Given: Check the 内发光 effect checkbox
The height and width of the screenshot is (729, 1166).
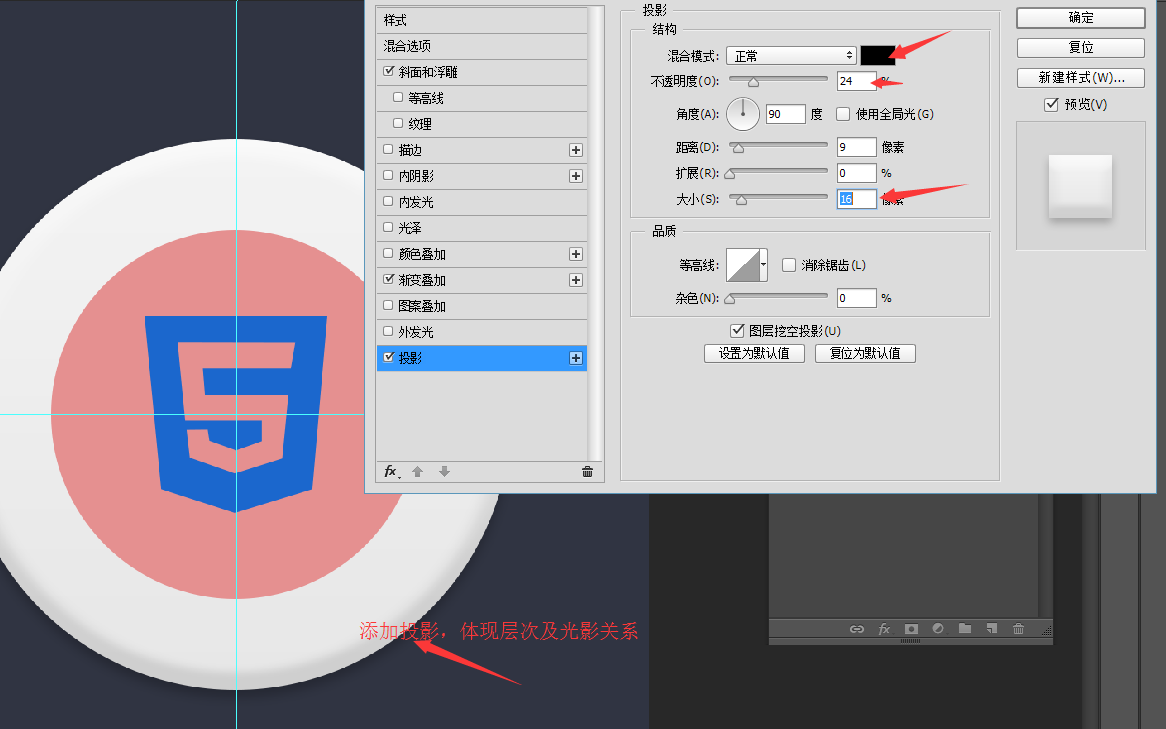Looking at the screenshot, I should [x=388, y=202].
